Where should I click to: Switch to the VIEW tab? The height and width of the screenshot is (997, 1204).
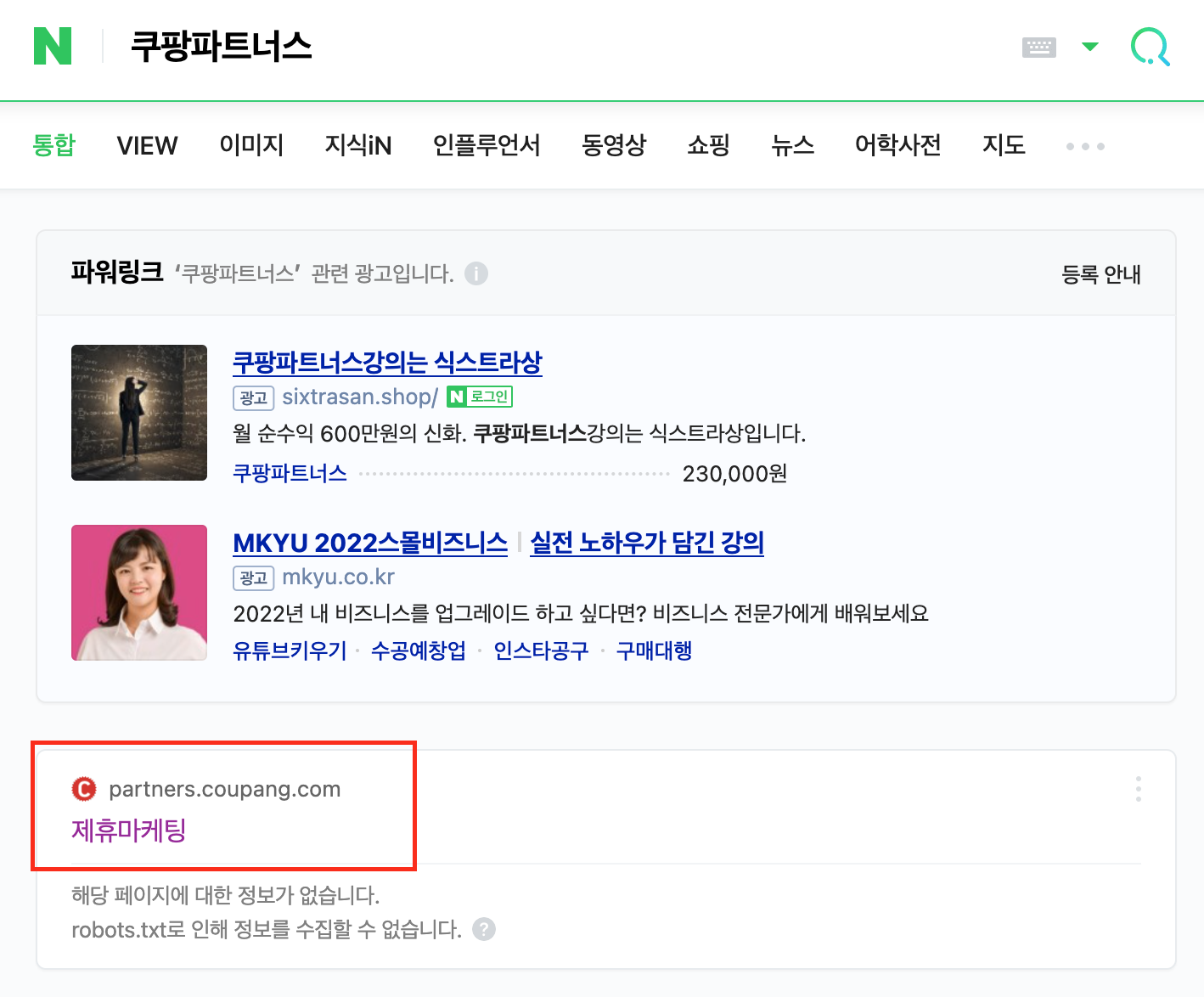pyautogui.click(x=147, y=145)
